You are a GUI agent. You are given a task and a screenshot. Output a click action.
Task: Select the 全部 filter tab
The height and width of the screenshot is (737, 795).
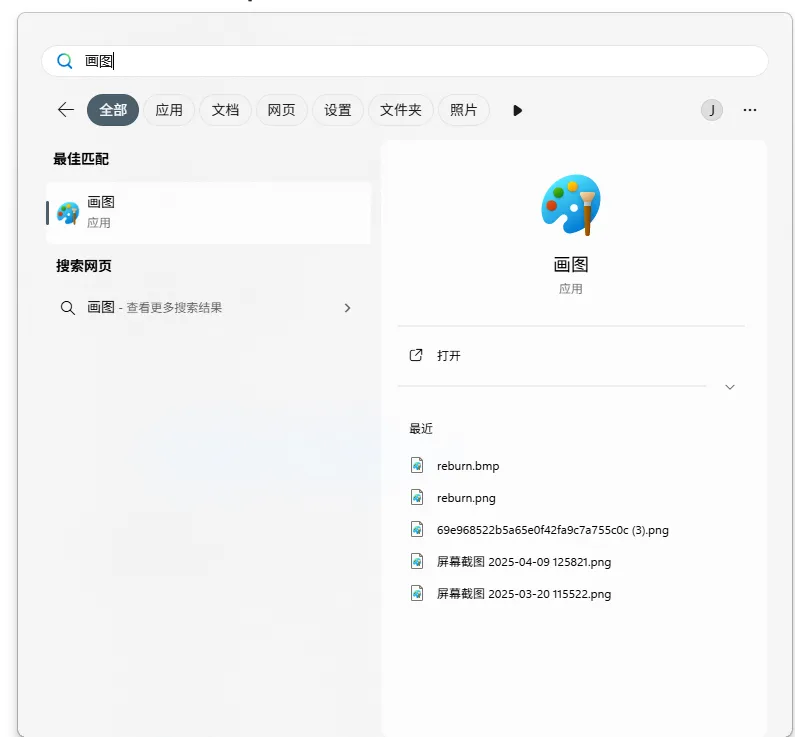point(113,110)
